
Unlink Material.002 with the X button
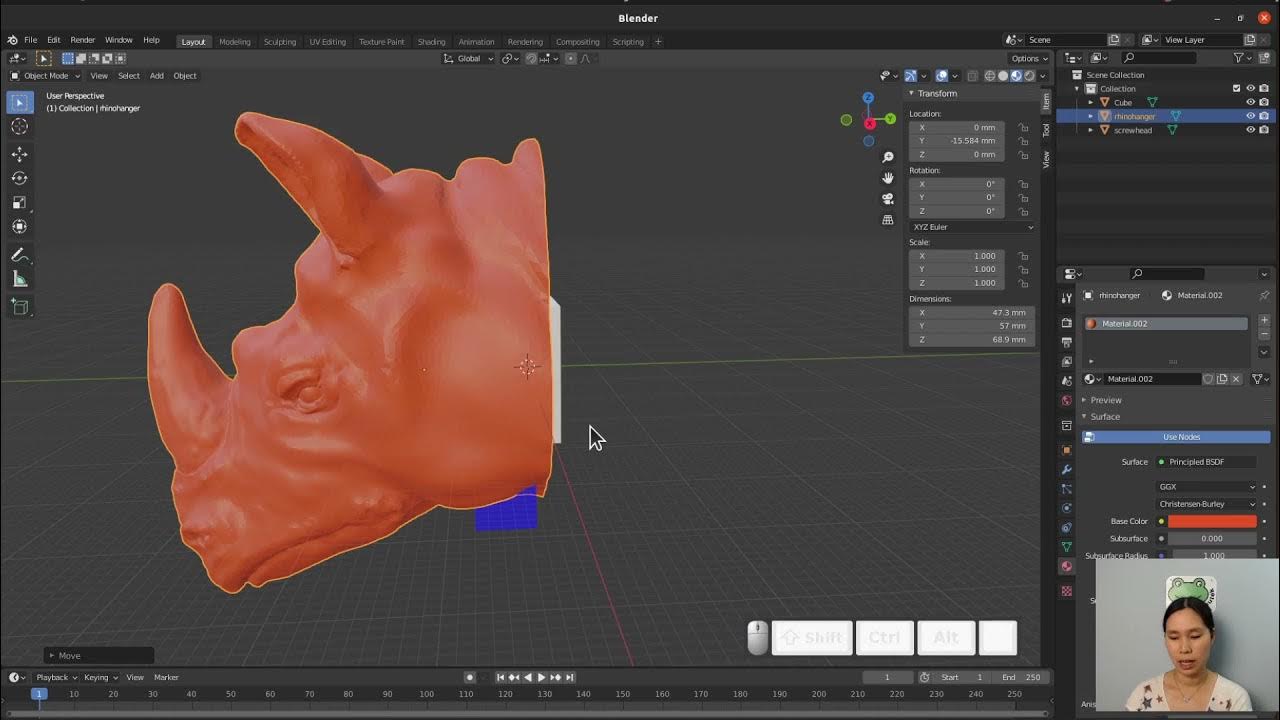[x=1236, y=379]
